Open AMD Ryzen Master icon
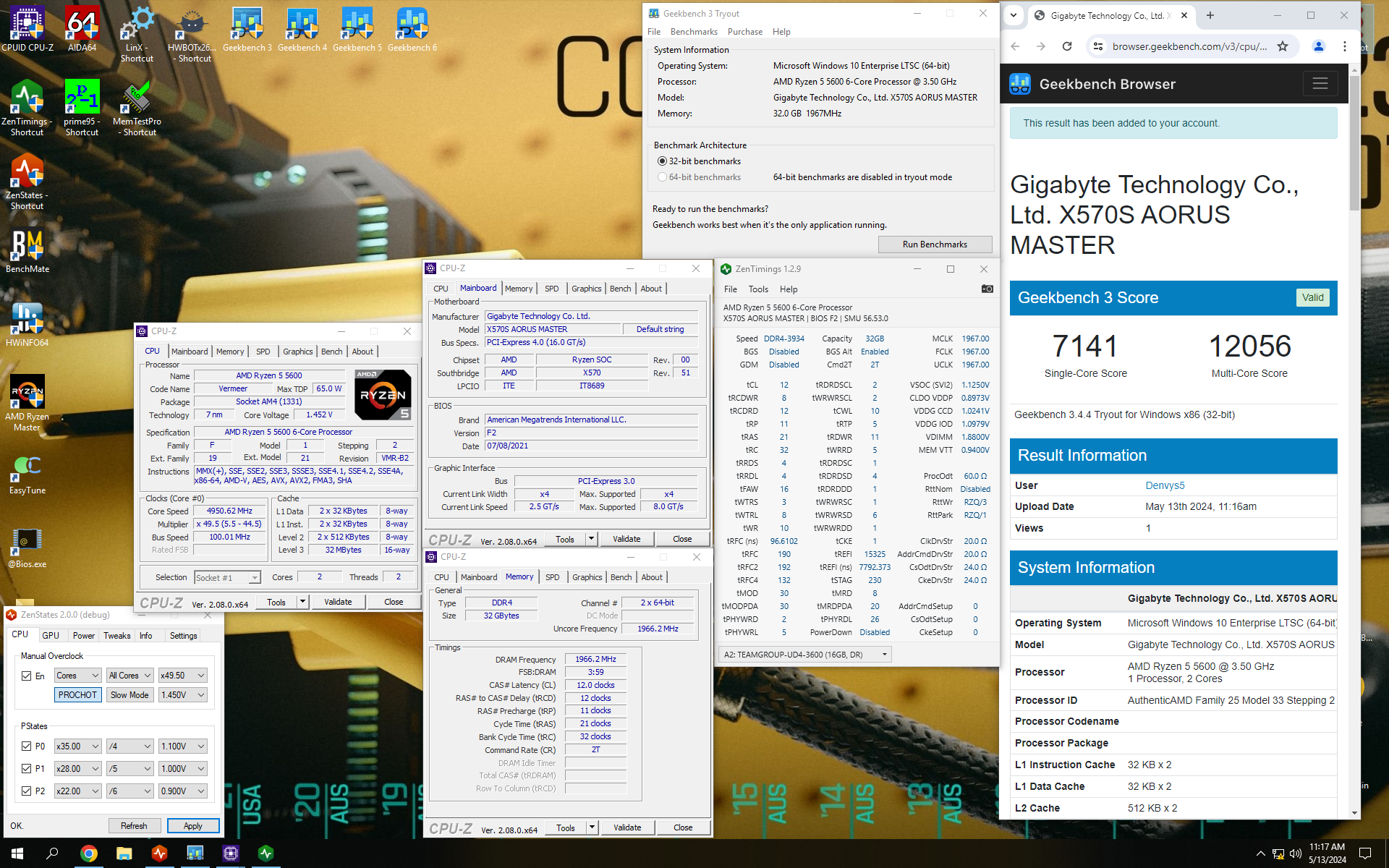Image resolution: width=1389 pixels, height=868 pixels. point(27,403)
